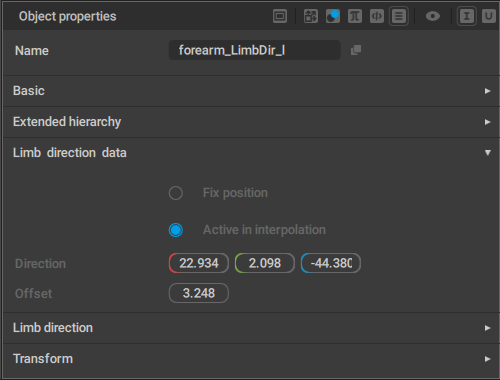
Task: Click the transform arrows icon in header
Action: pos(311,16)
